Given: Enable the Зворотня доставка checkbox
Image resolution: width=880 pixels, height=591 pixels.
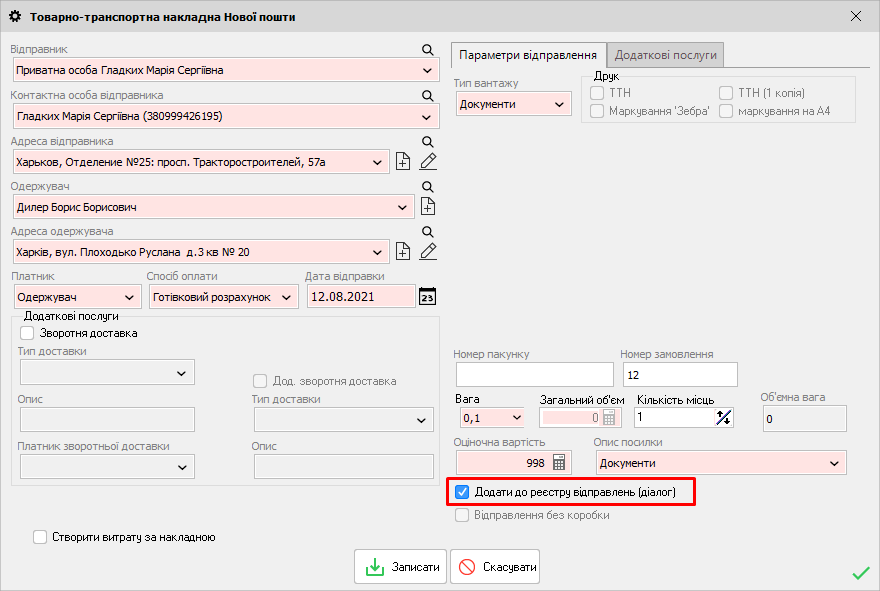Looking at the screenshot, I should pyautogui.click(x=27, y=333).
